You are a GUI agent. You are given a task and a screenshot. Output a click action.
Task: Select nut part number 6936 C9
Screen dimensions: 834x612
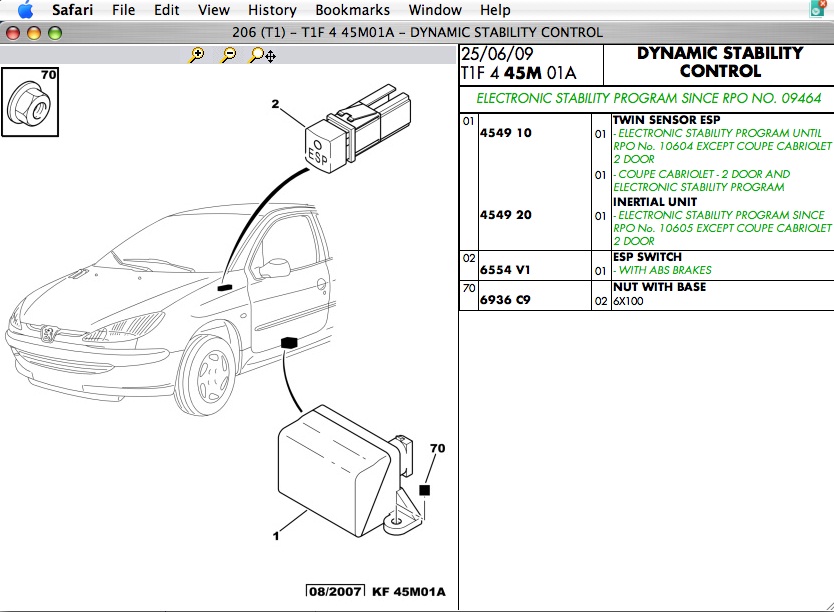click(505, 300)
